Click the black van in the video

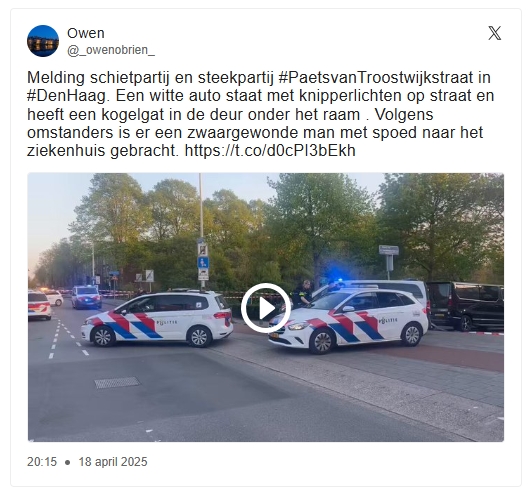tap(466, 306)
